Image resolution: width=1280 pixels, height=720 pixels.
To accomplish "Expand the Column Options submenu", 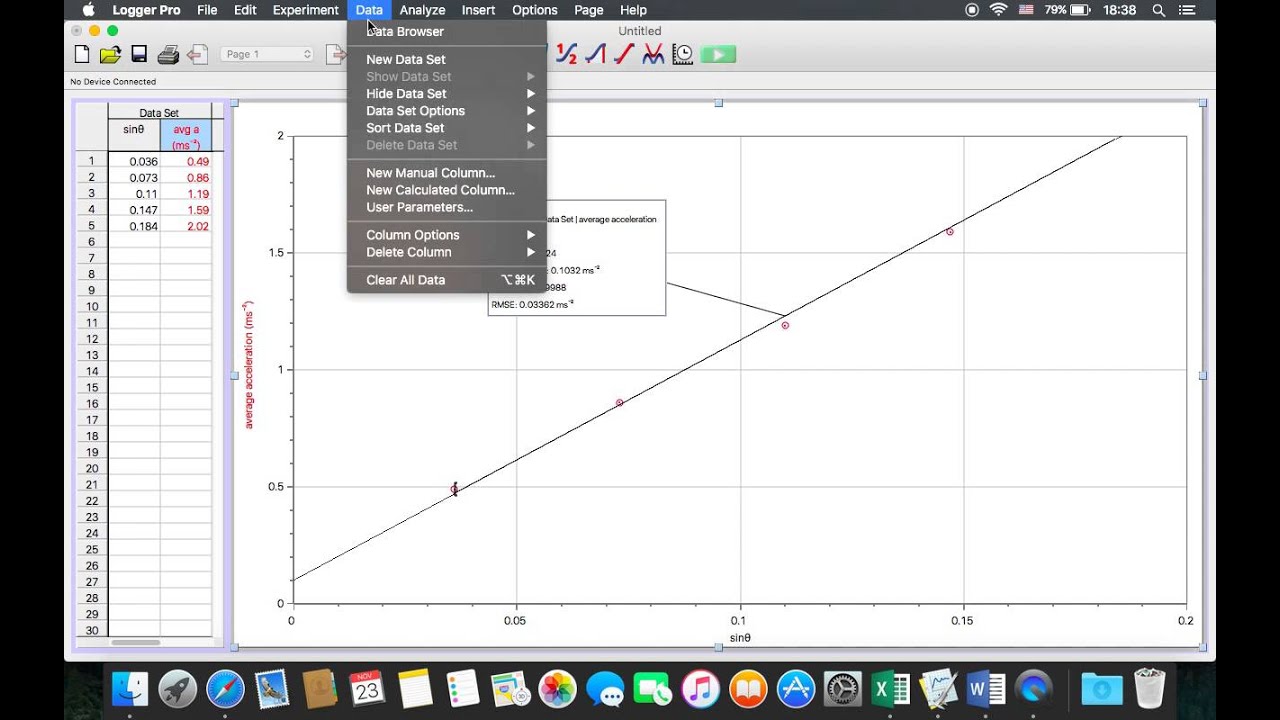I will click(x=446, y=235).
